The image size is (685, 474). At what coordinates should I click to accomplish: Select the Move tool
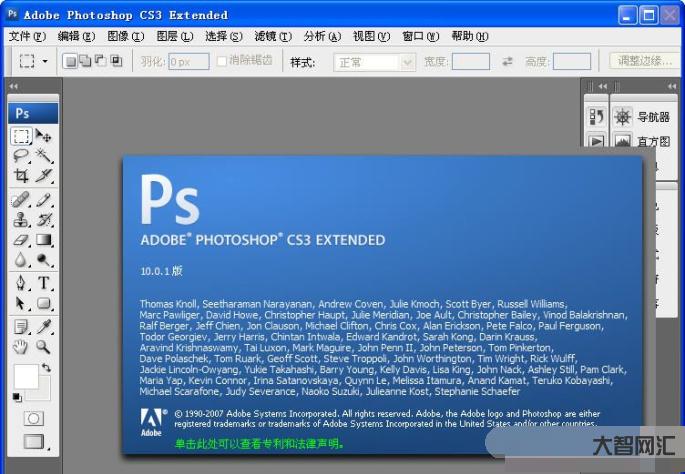[44, 135]
